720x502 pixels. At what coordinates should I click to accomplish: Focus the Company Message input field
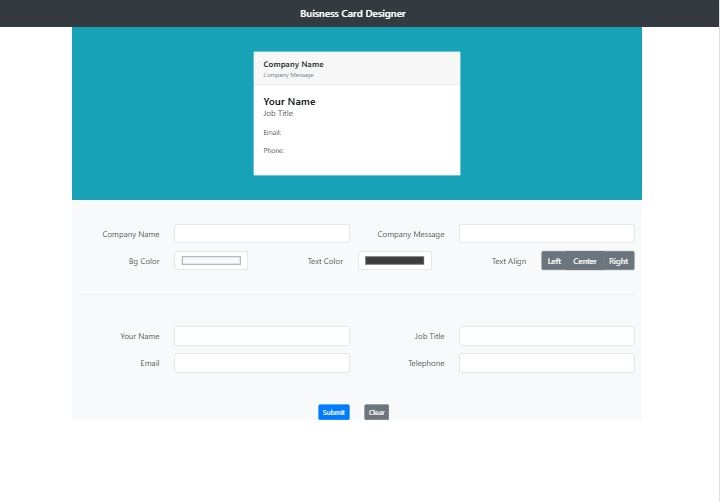546,233
